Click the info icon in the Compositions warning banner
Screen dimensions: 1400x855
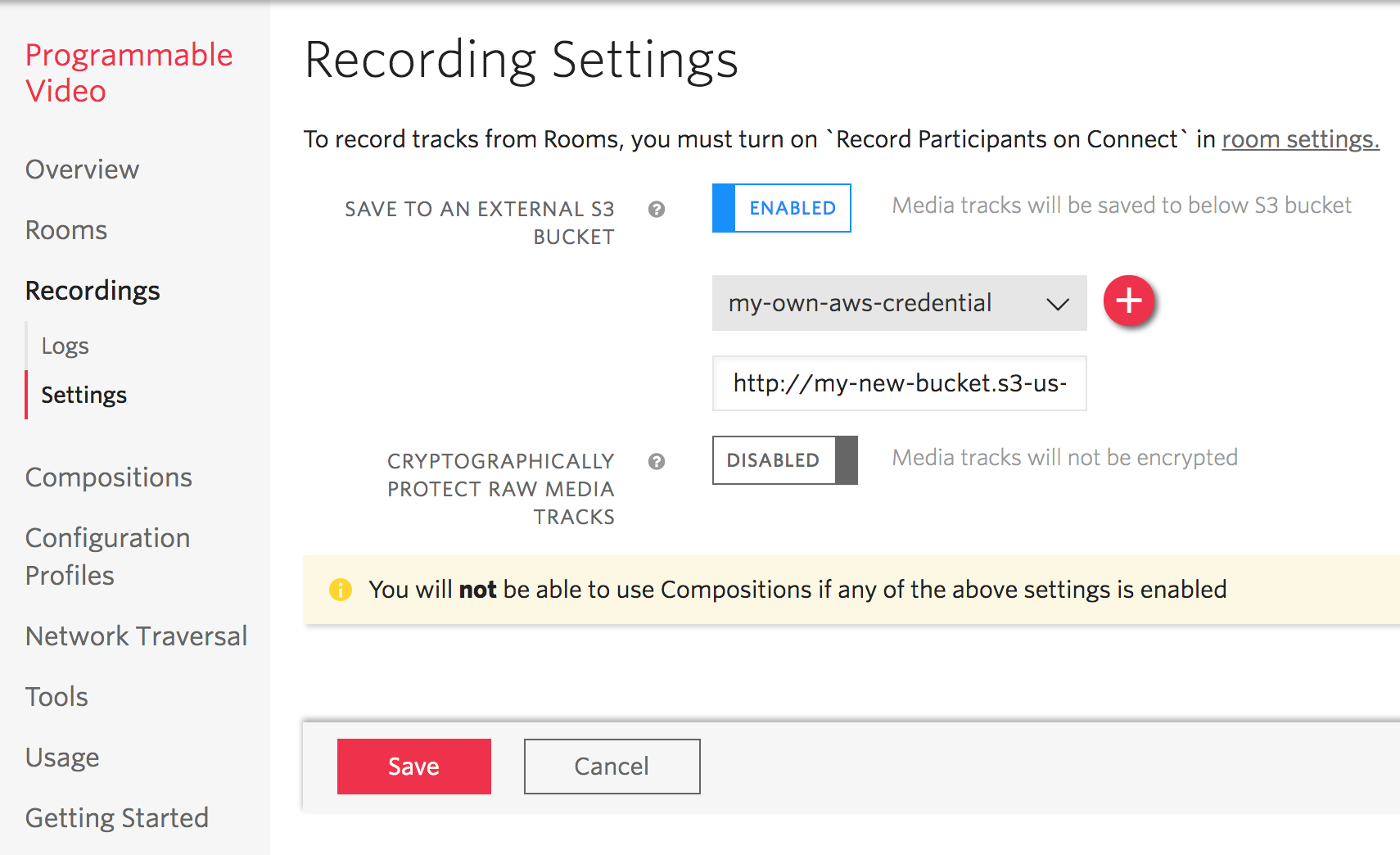[341, 589]
